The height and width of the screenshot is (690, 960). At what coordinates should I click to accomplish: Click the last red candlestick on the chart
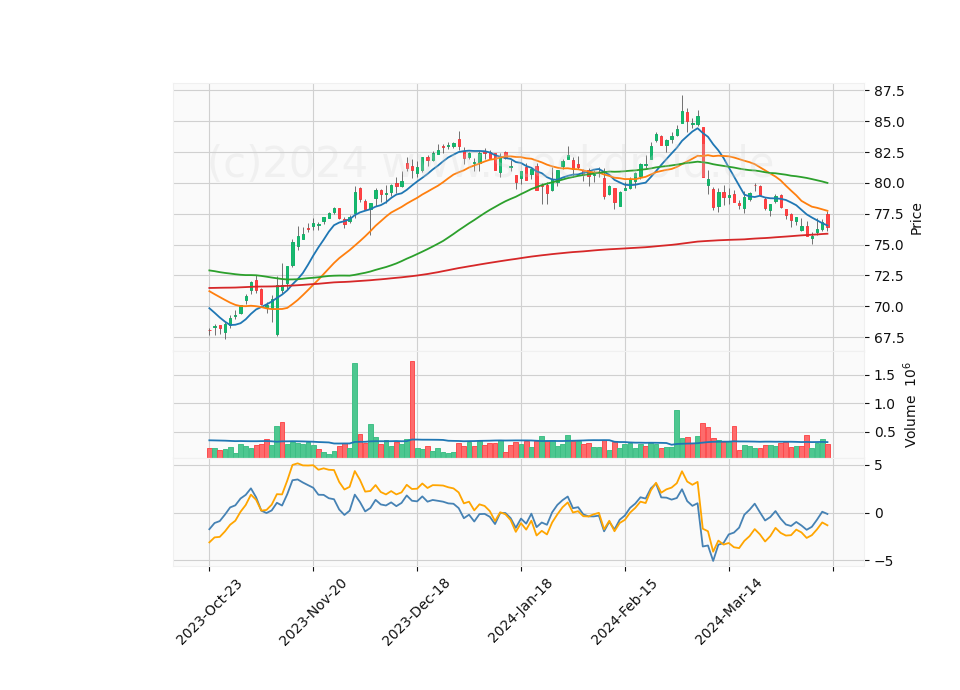tap(828, 221)
